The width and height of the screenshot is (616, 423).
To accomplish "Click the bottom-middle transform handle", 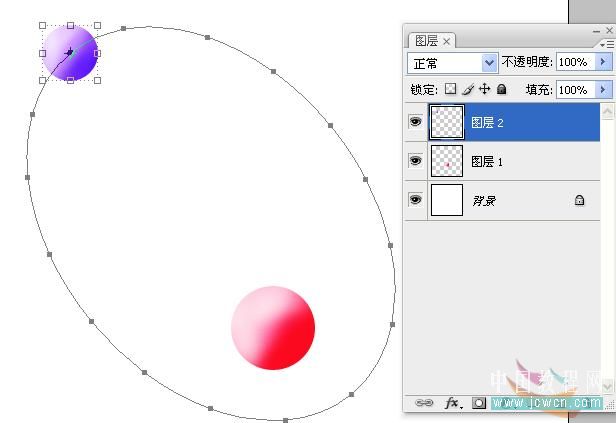I will [70, 81].
